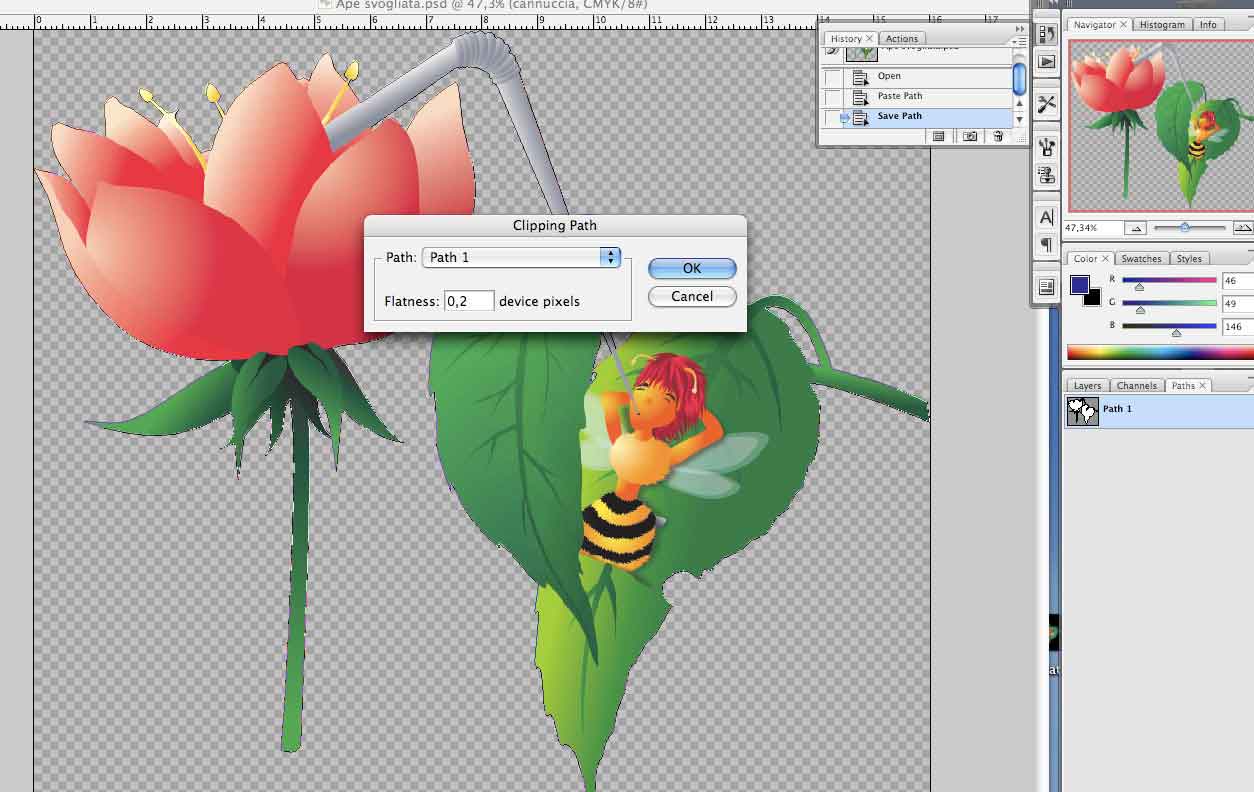Close the Color tab with X
Viewport: 1254px width, 792px height.
point(1105,258)
